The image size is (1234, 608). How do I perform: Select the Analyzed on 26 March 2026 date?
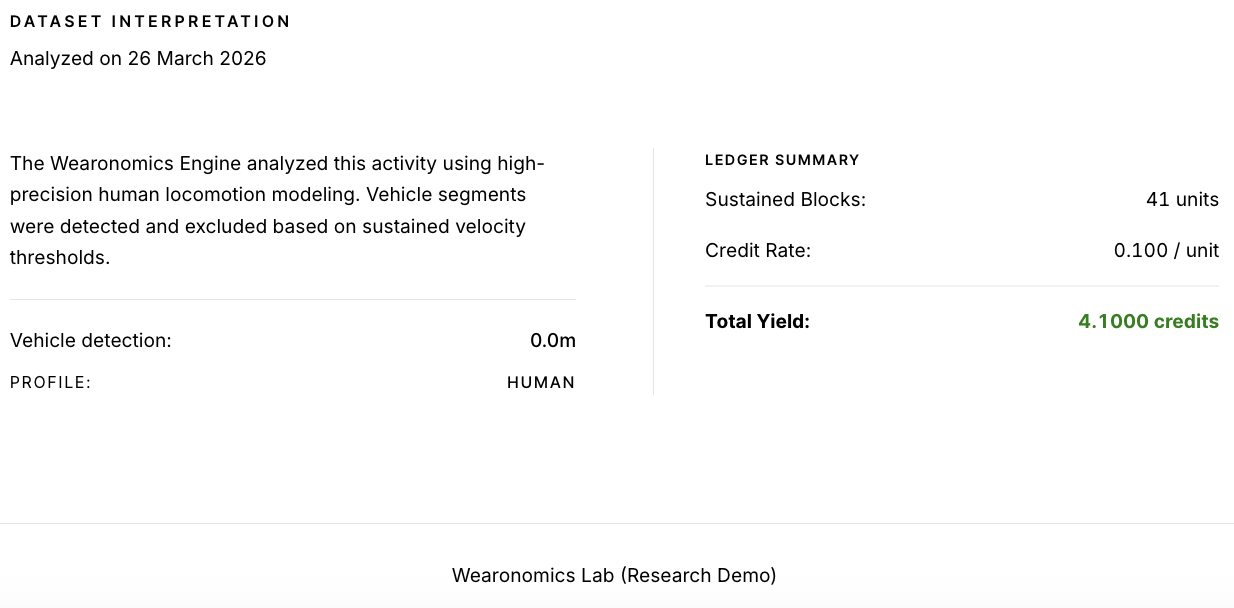tap(138, 58)
